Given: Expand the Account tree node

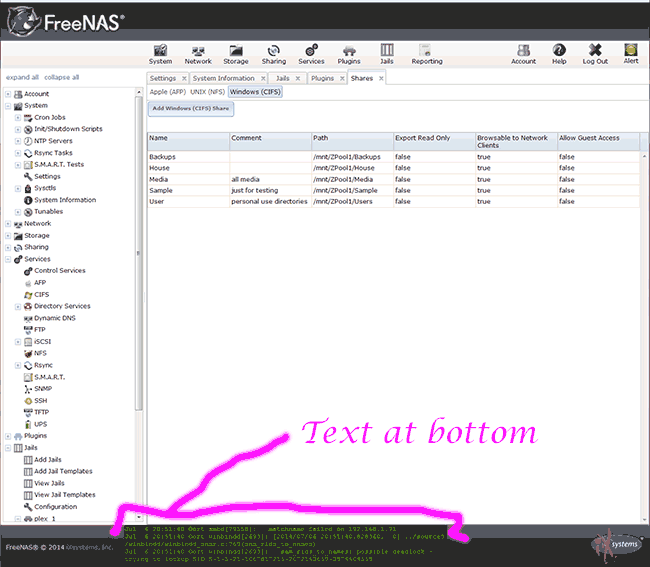Looking at the screenshot, I should [8, 94].
